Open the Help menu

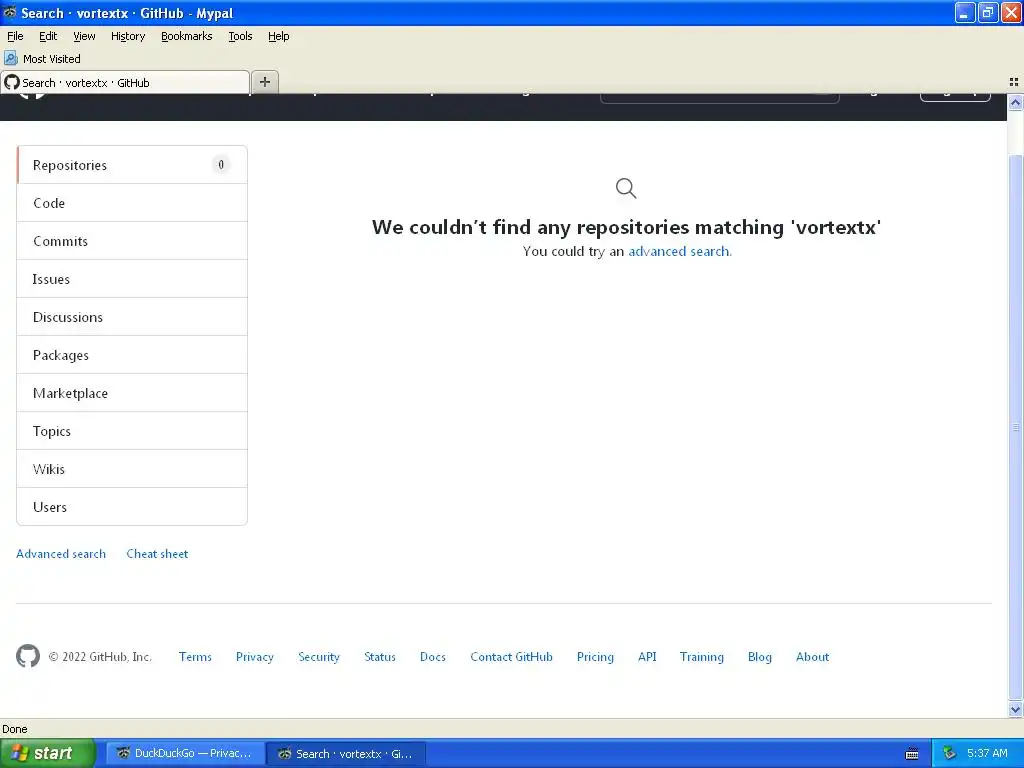click(278, 36)
